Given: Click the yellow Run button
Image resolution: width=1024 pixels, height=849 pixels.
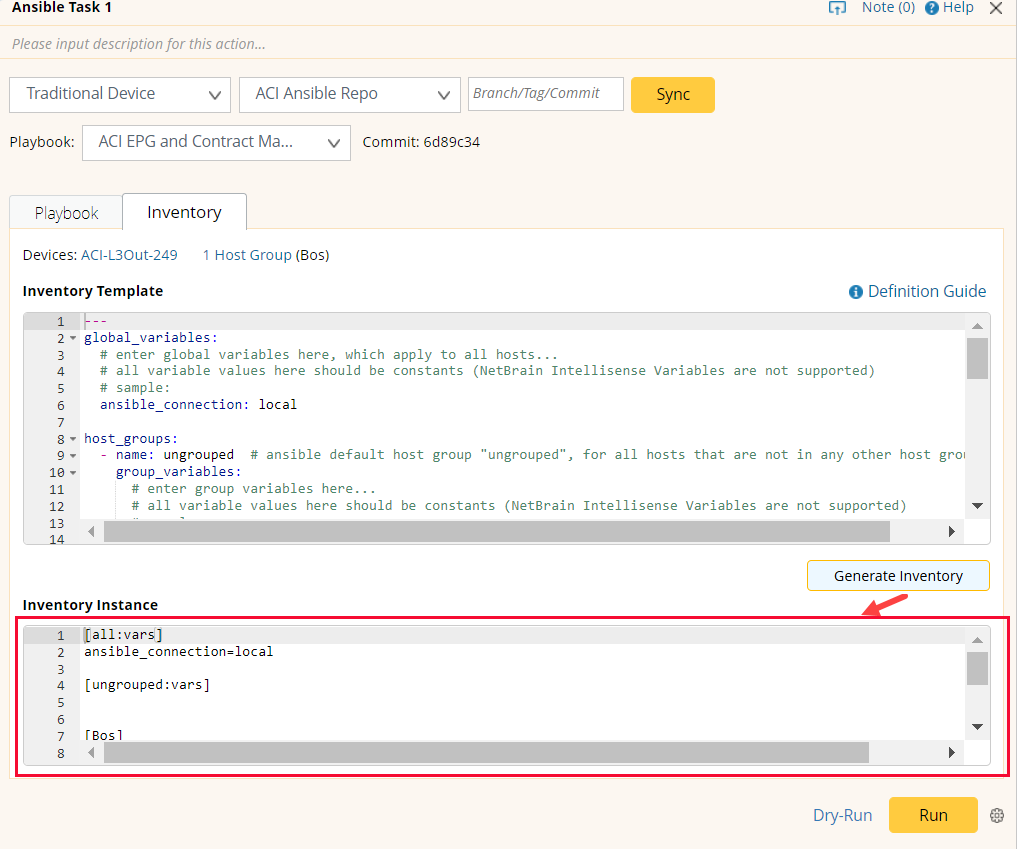Looking at the screenshot, I should coord(932,815).
